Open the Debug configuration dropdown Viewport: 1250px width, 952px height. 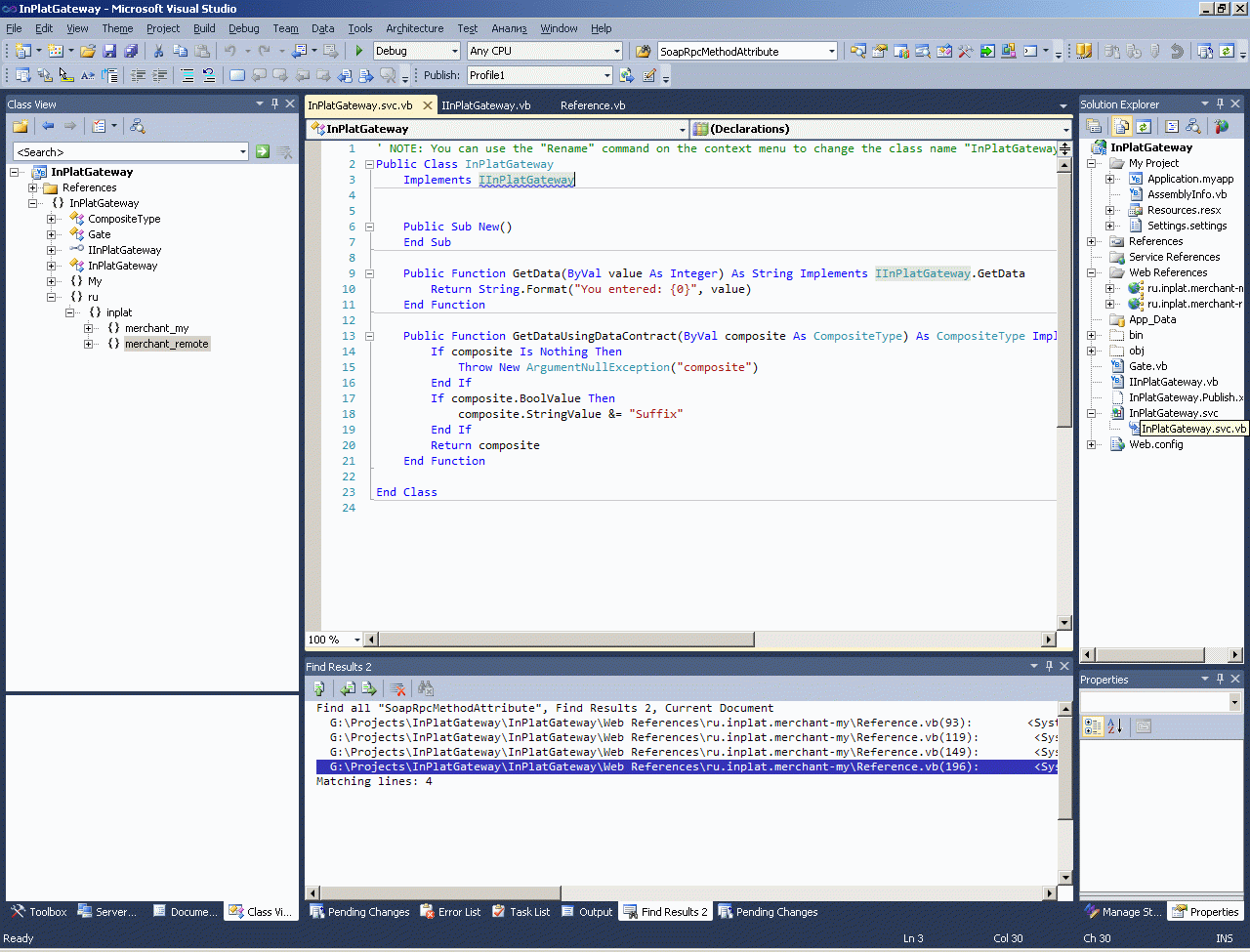point(454,51)
